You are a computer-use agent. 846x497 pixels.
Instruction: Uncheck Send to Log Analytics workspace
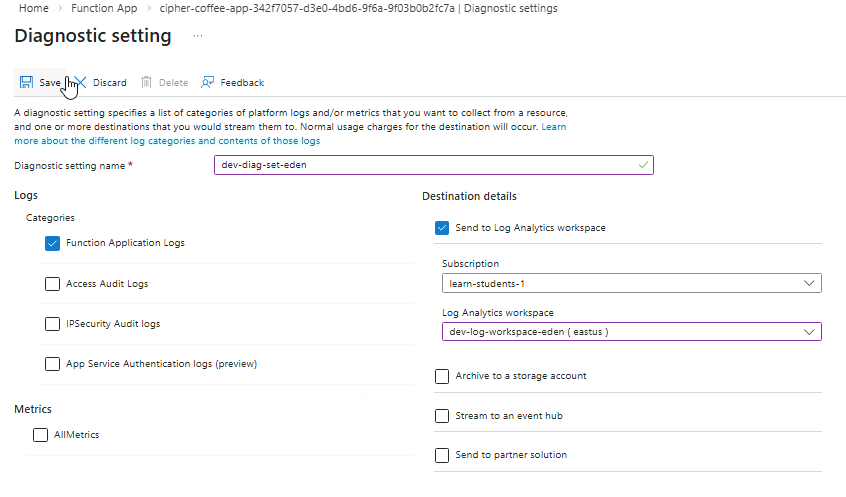pyautogui.click(x=442, y=228)
